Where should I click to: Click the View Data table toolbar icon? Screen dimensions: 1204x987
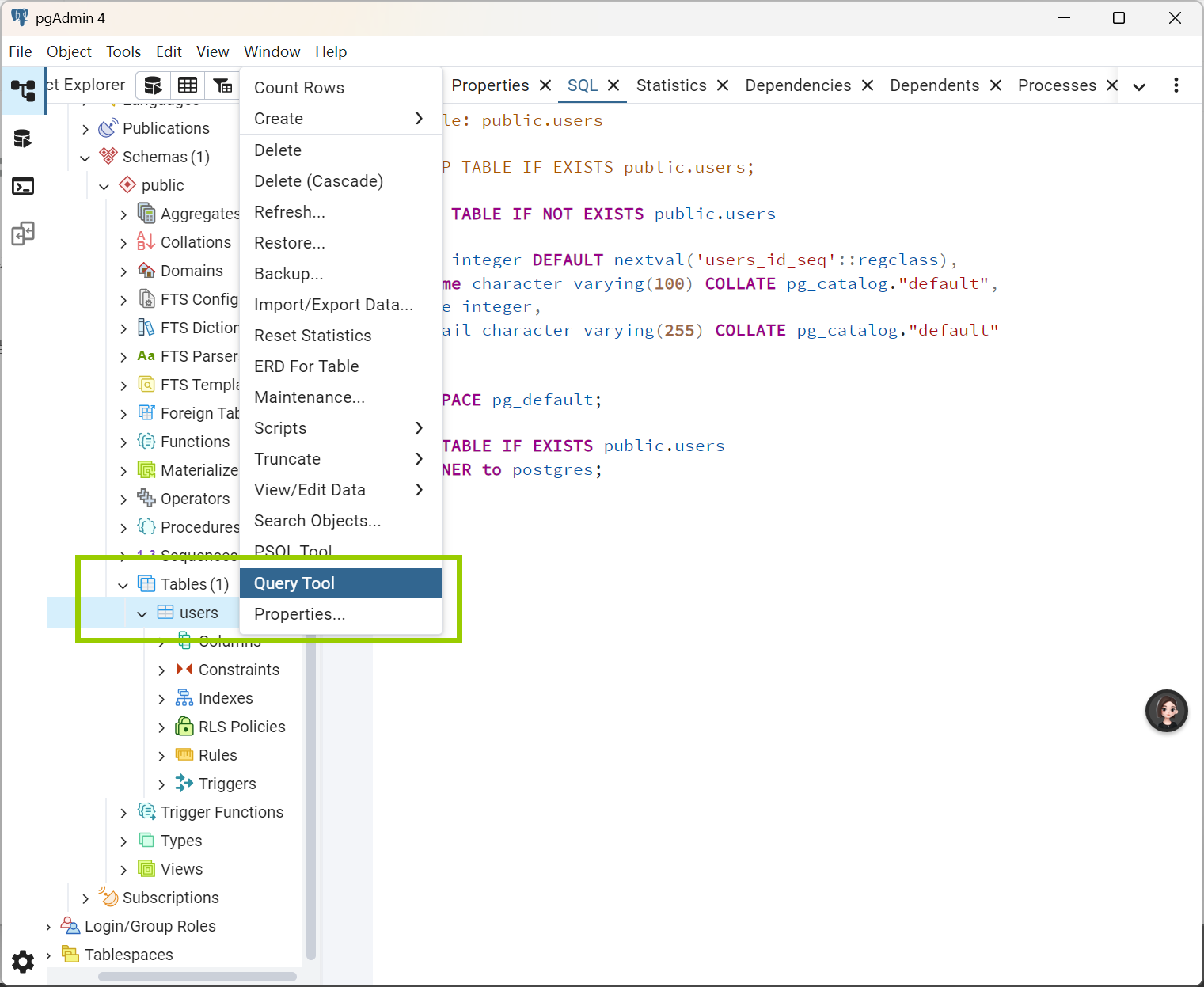[x=188, y=85]
